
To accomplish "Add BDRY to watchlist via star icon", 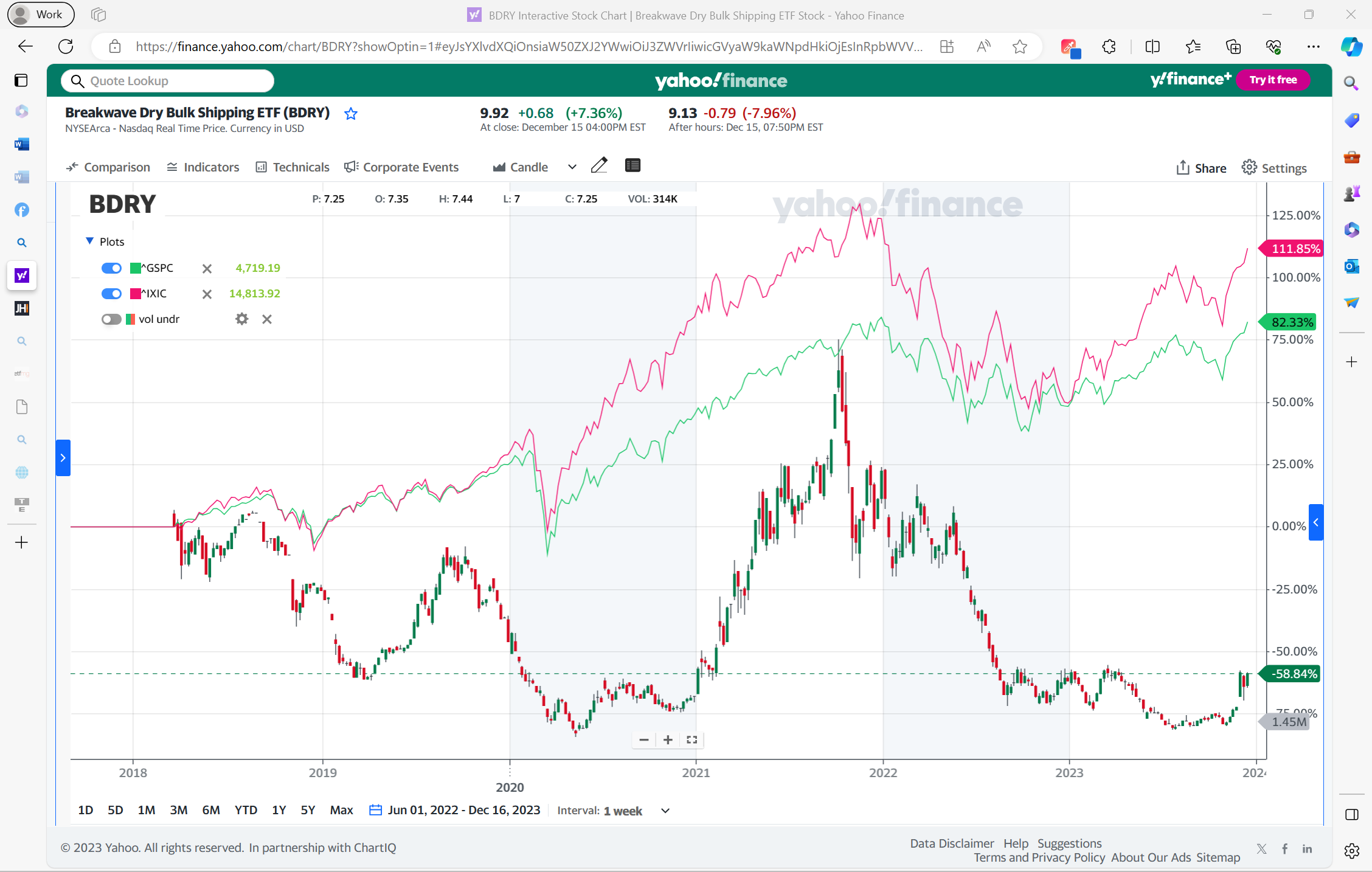I will pyautogui.click(x=351, y=114).
